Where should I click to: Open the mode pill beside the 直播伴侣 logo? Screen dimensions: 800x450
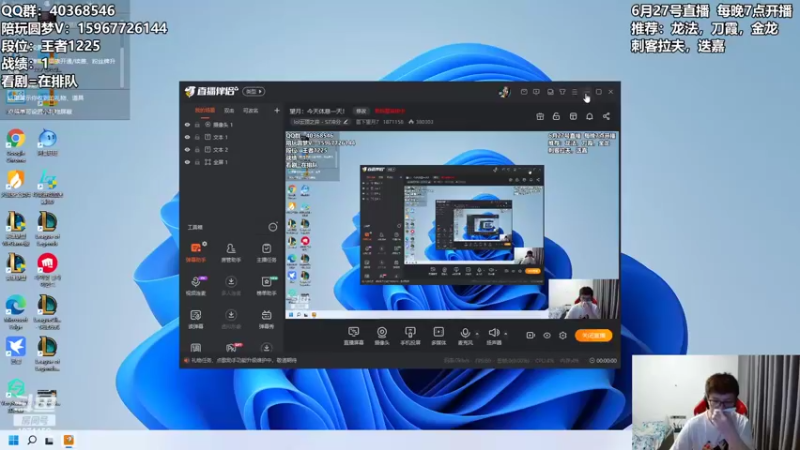click(254, 92)
